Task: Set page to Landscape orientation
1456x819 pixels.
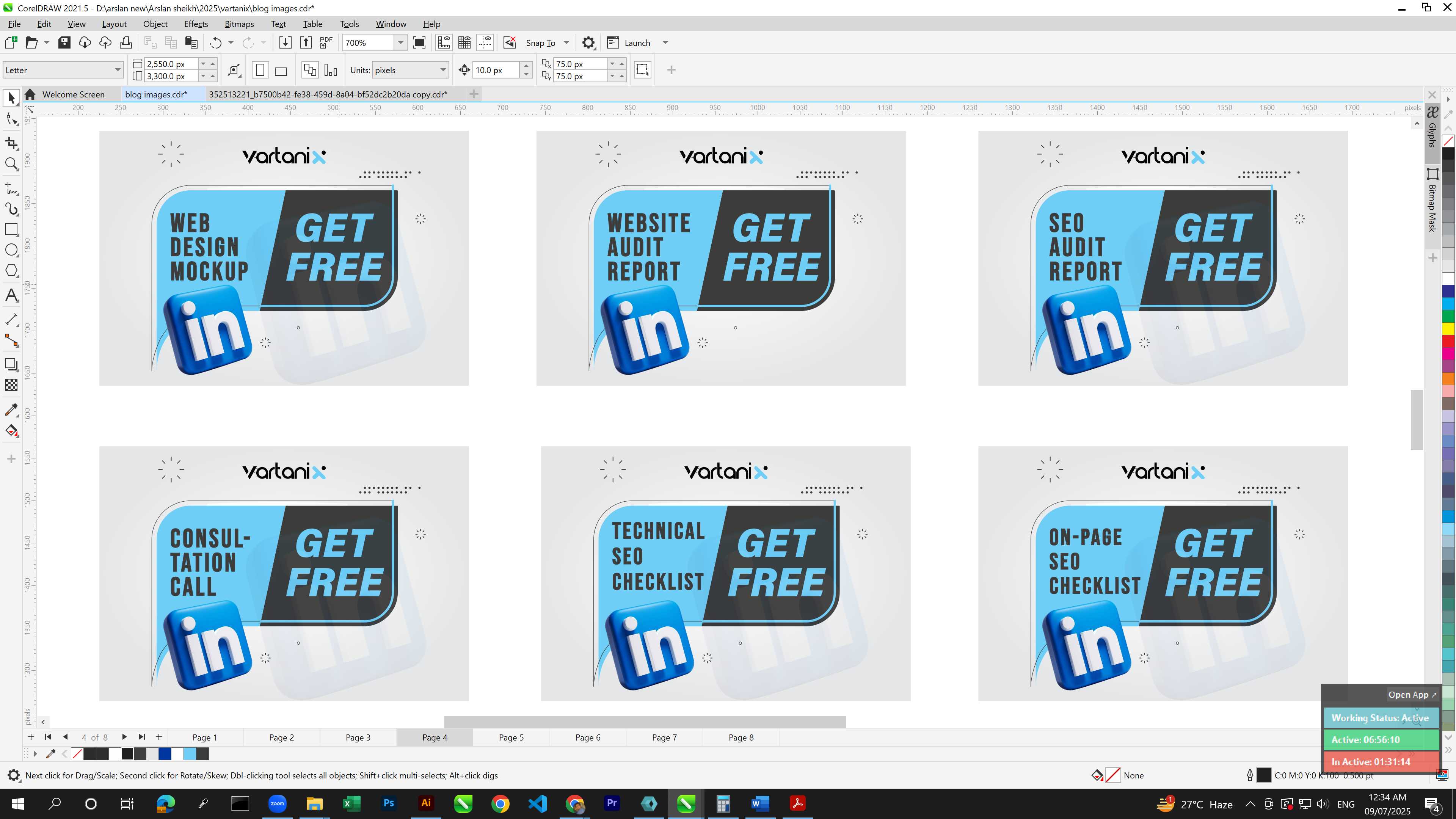Action: [281, 70]
